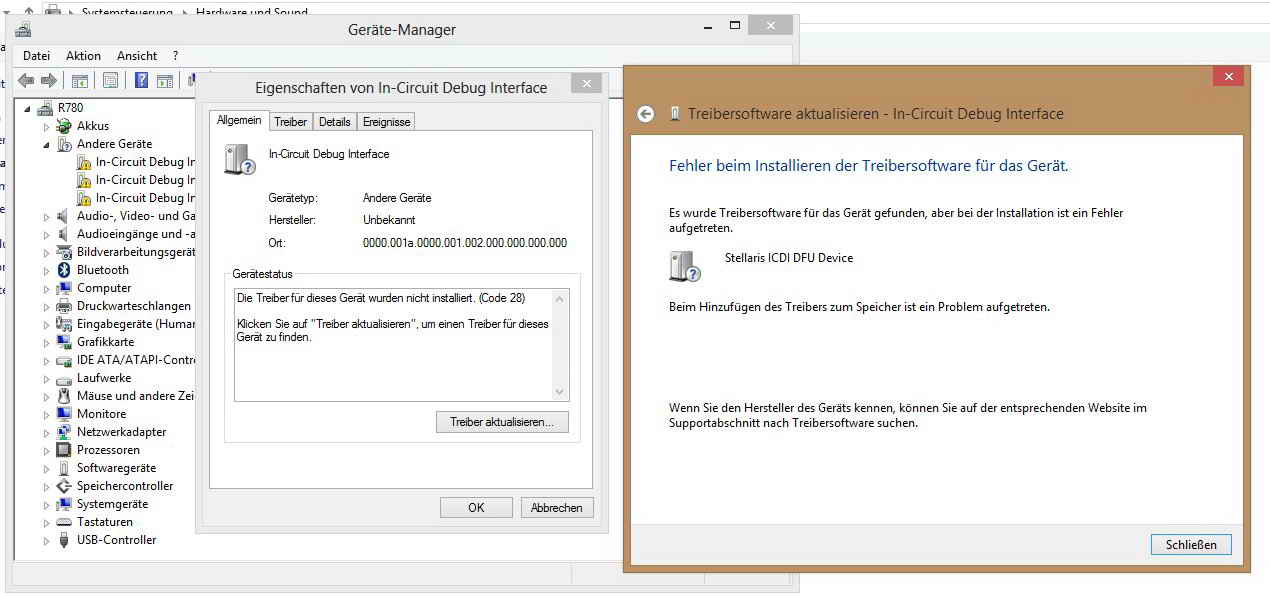Image resolution: width=1270 pixels, height=596 pixels.
Task: Click the Druckwarteschlangen printer icon
Action: pyautogui.click(x=64, y=306)
